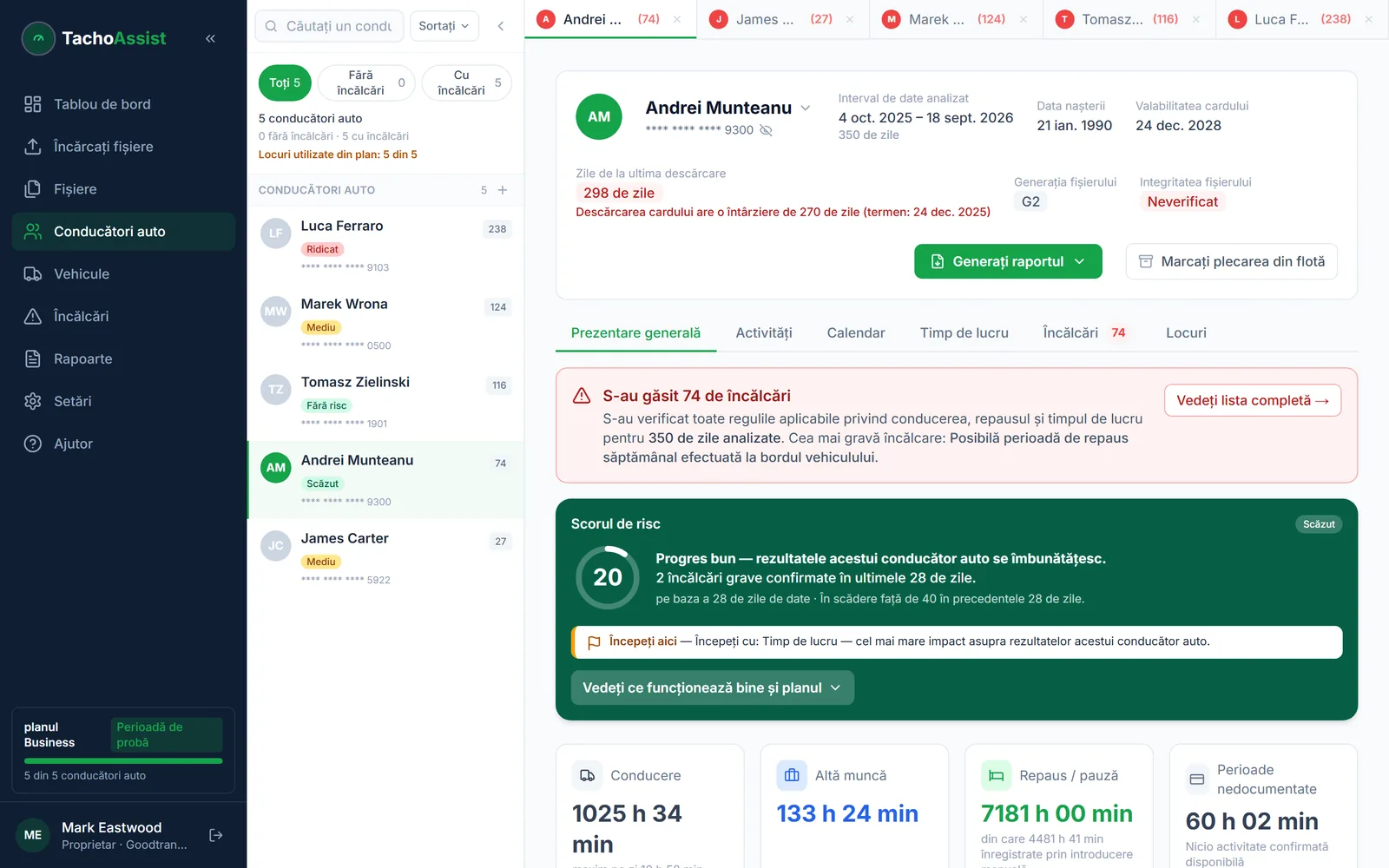The height and width of the screenshot is (868, 1389).
Task: Close the Marek driver tab
Action: (x=1024, y=19)
